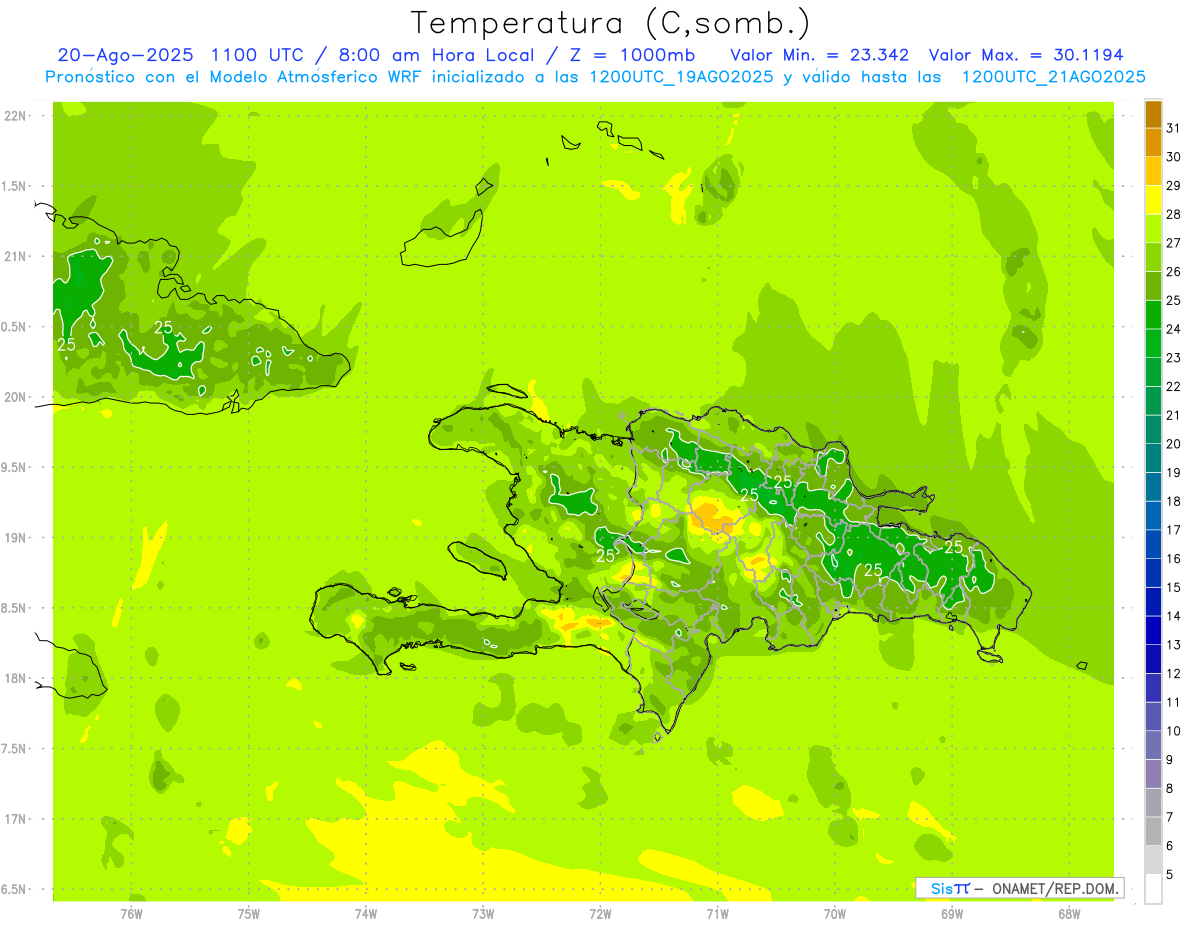Click the '22N' latitude axis label
The height and width of the screenshot is (927, 1200).
(x=17, y=116)
